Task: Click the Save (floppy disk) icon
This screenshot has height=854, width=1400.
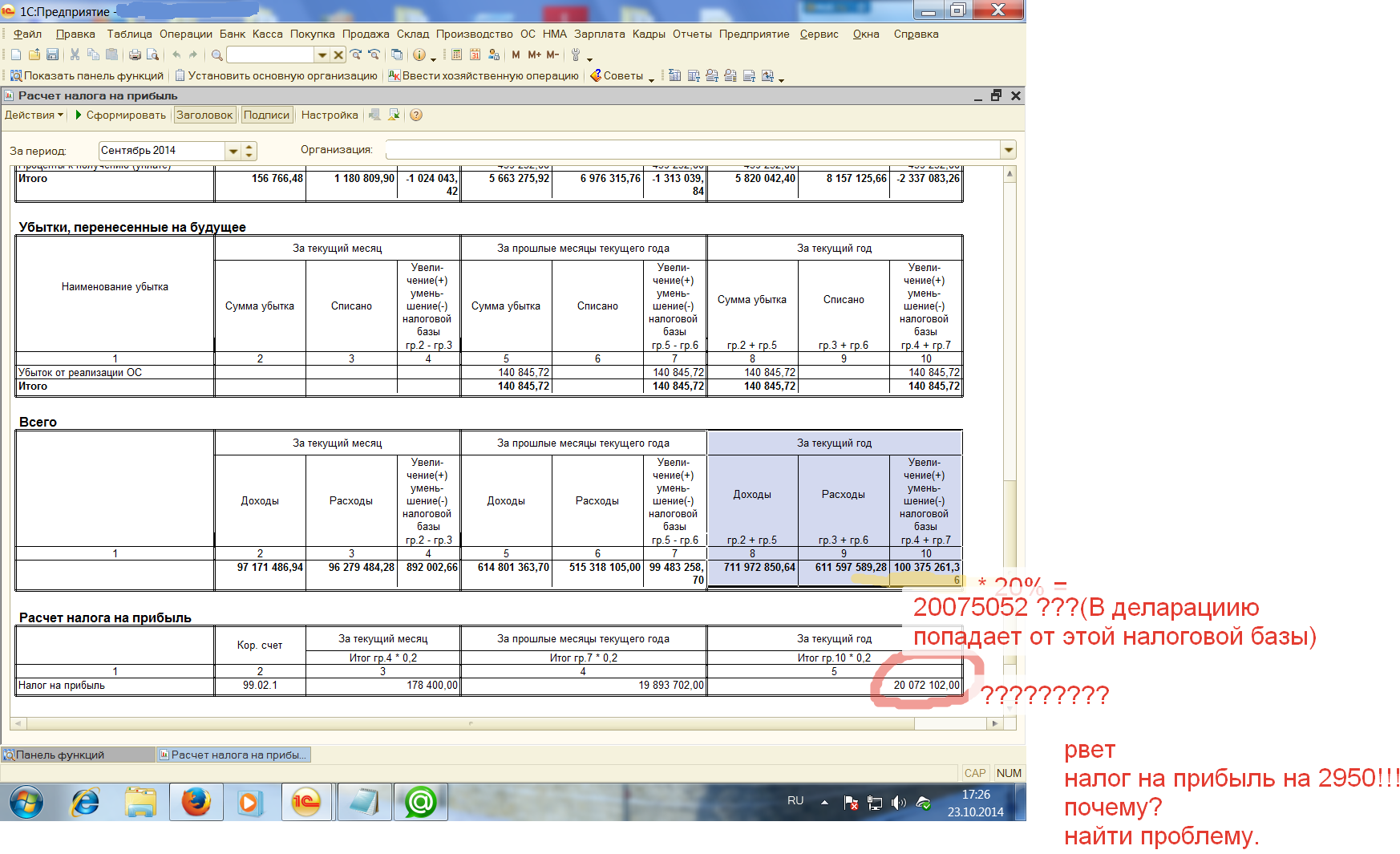Action: click(53, 55)
